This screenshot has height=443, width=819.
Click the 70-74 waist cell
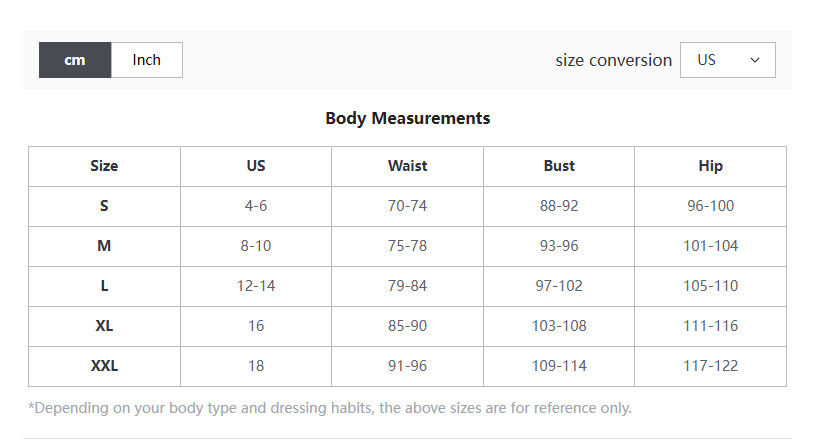[407, 206]
